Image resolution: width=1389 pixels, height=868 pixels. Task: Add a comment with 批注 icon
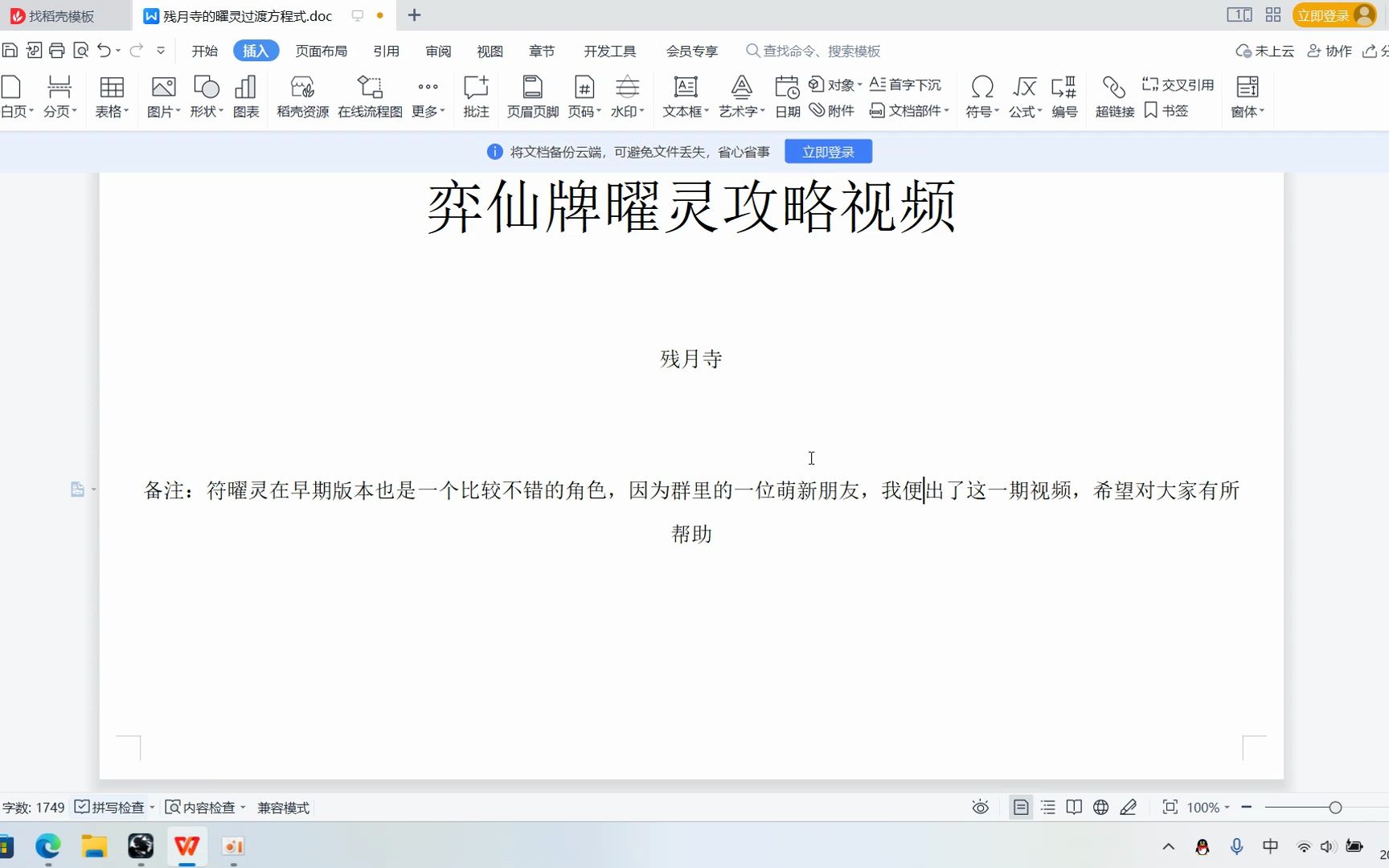(x=476, y=96)
